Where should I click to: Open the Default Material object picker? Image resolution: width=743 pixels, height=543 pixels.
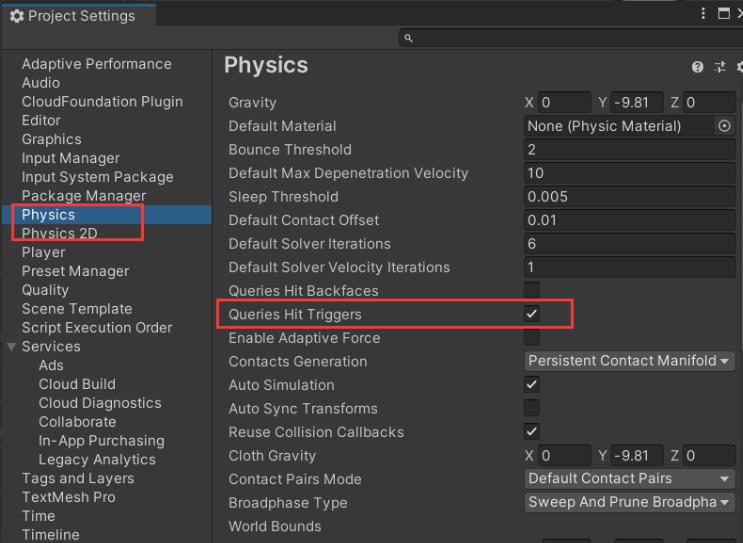(725, 126)
